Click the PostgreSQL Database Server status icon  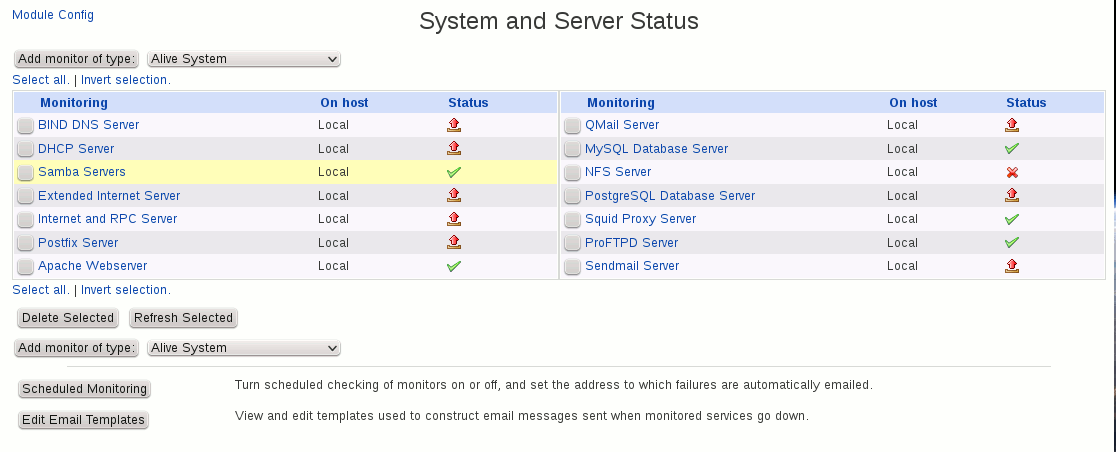tap(1012, 196)
